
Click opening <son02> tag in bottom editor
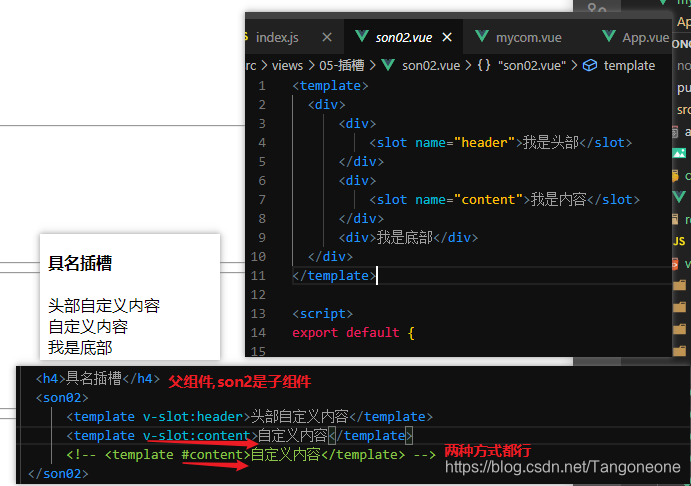62,398
